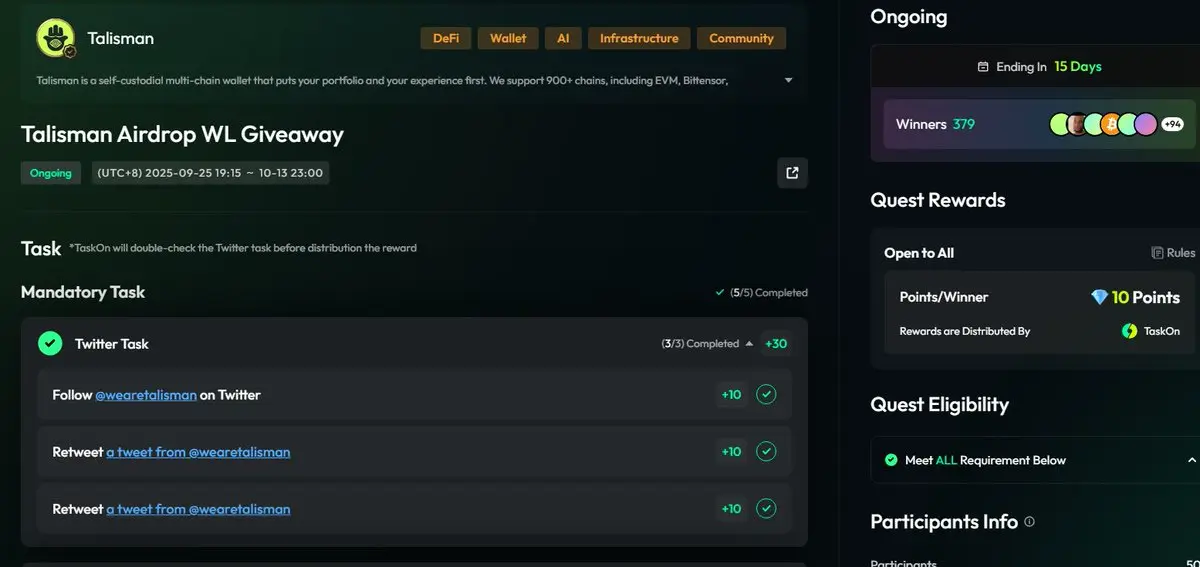Click the Talisman project name
The image size is (1200, 567).
click(x=121, y=39)
